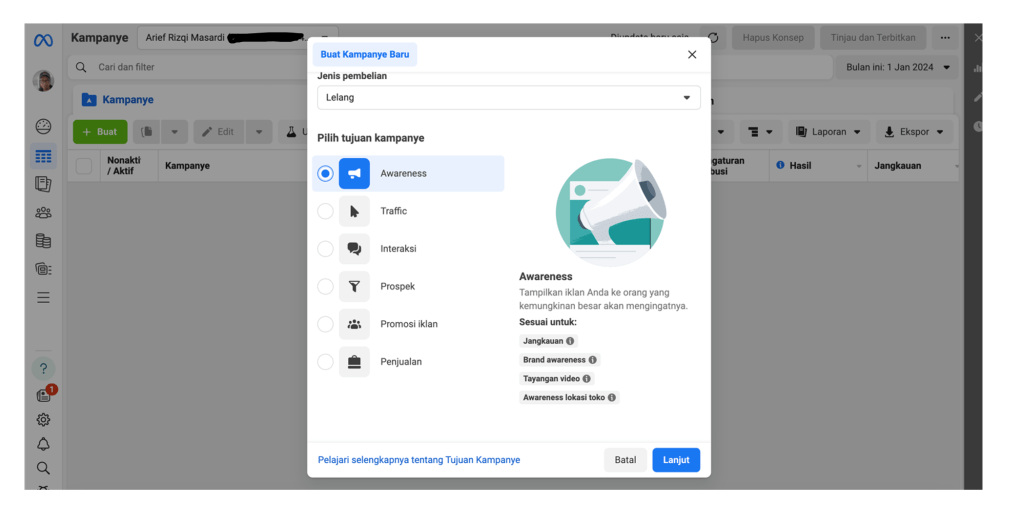Viewport: 1023px width, 522px height.
Task: Click info icon next to Tayangan video
Action: [x=587, y=378]
